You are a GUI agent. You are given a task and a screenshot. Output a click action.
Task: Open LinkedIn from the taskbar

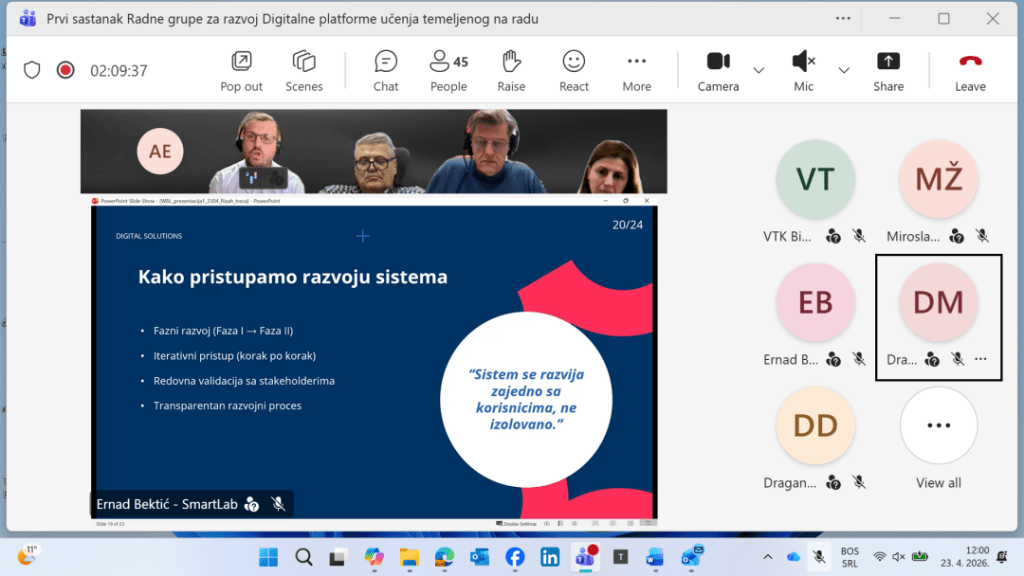click(549, 557)
